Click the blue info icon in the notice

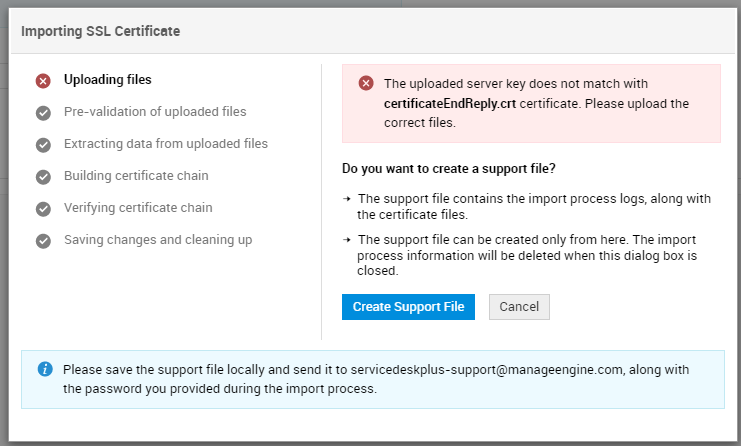pos(45,369)
